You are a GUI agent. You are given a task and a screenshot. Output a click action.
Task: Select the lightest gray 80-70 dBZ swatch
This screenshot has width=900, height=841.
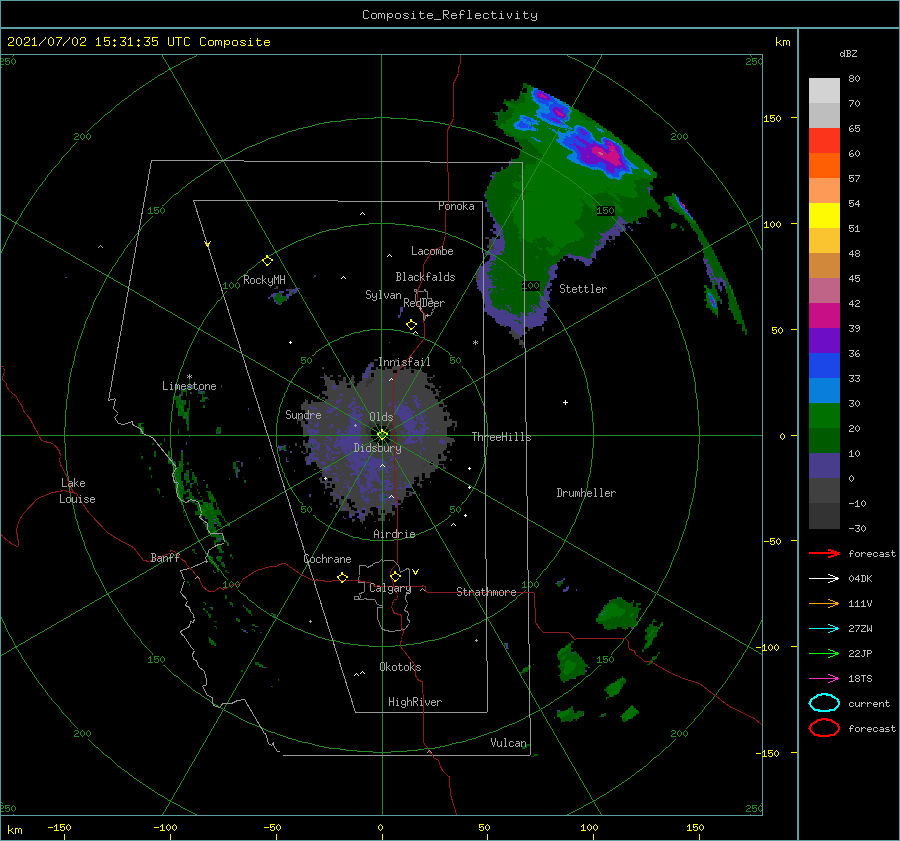click(x=824, y=91)
